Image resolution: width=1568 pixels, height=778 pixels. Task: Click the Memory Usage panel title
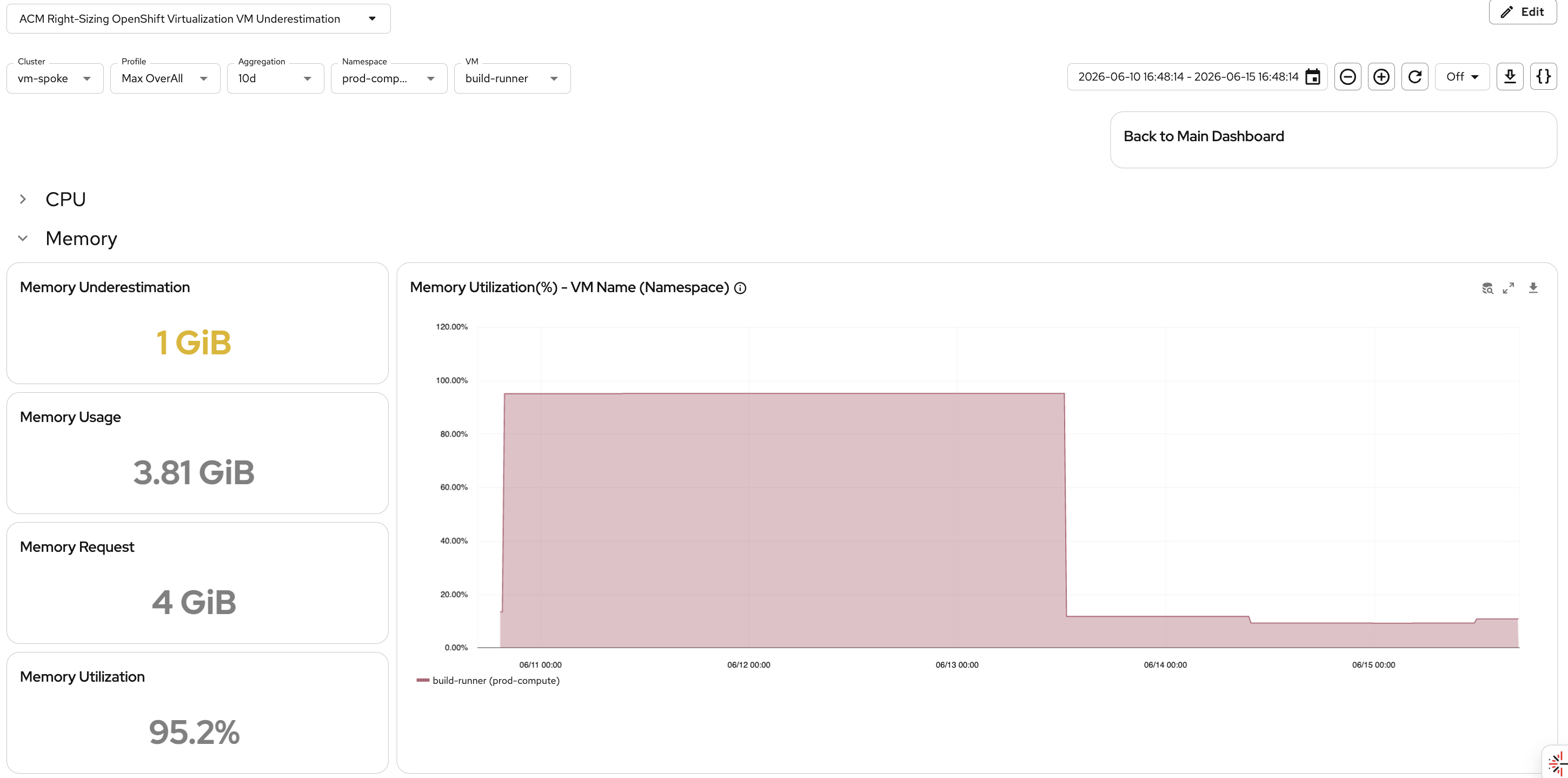[x=70, y=417]
